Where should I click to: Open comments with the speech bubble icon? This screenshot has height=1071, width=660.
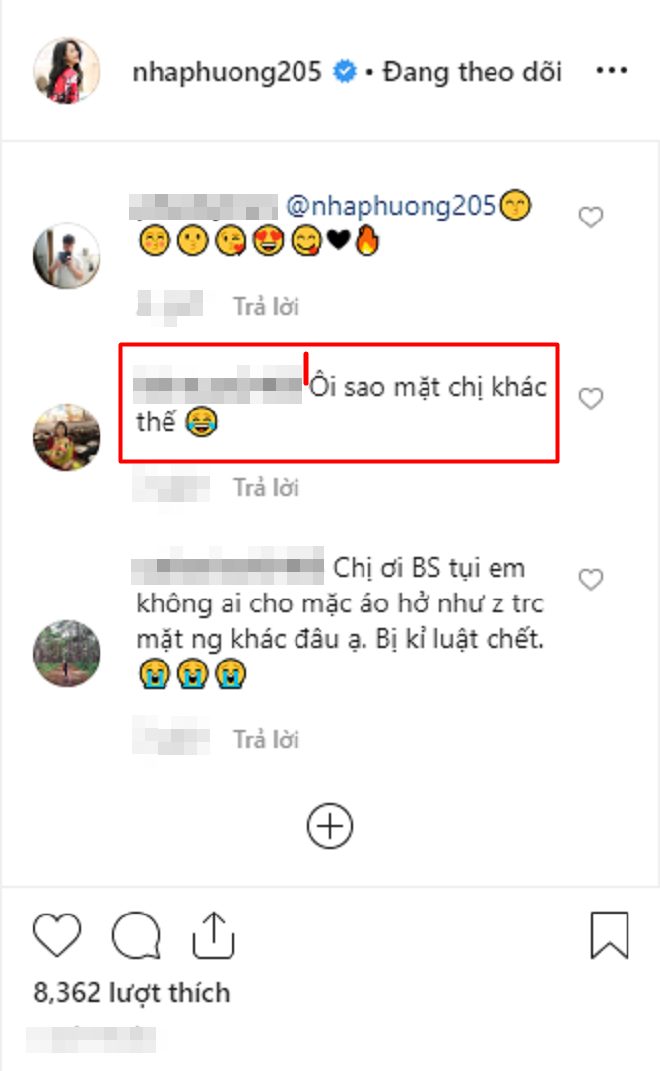[x=136, y=934]
